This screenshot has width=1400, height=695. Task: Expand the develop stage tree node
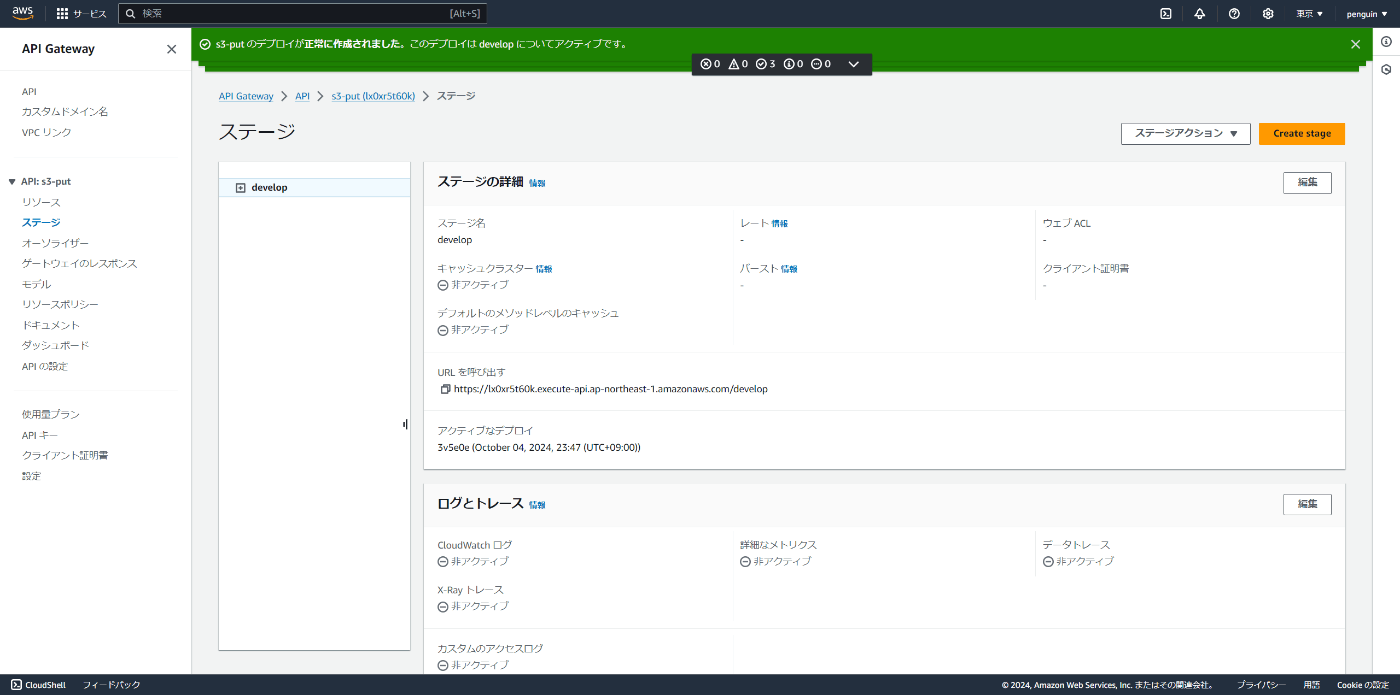(x=240, y=188)
